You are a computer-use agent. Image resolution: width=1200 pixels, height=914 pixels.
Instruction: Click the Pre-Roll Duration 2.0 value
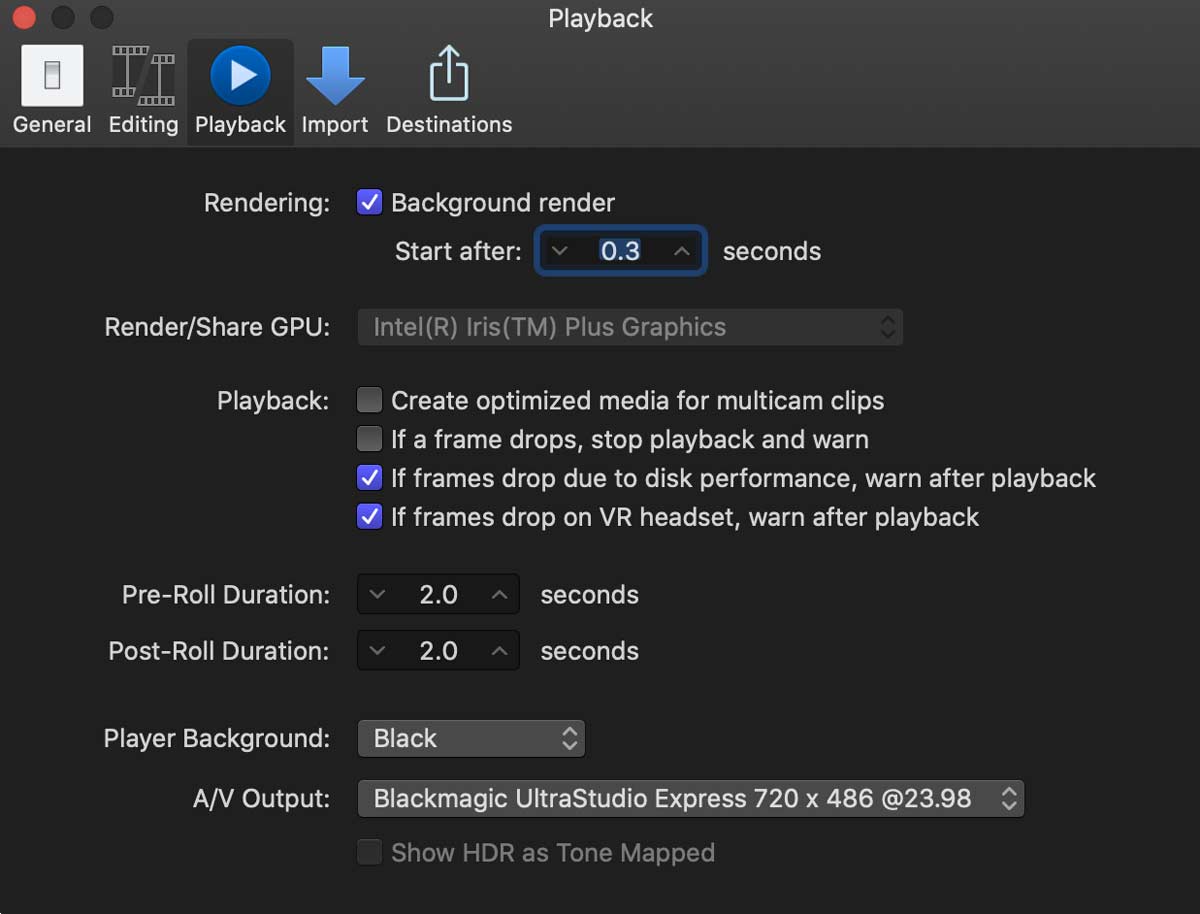click(x=438, y=595)
